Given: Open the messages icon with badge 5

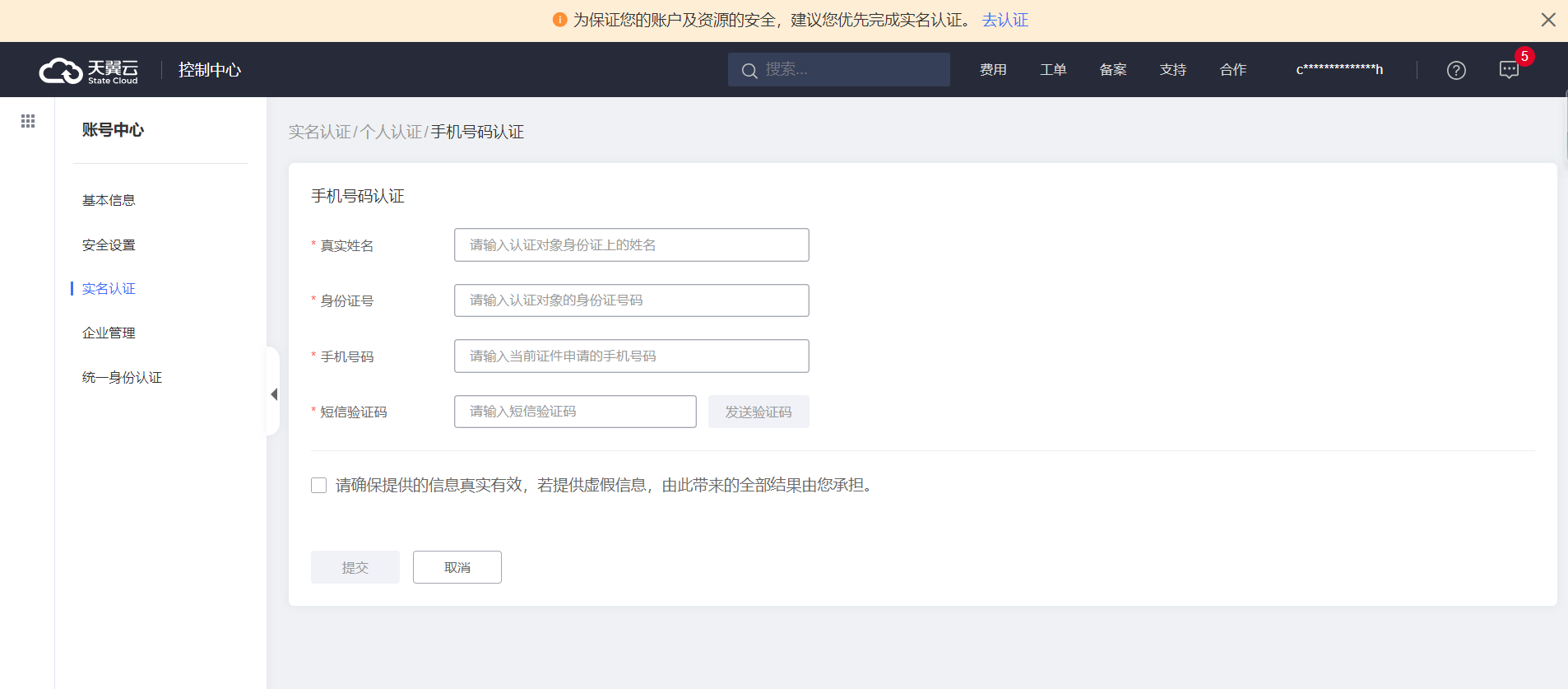Looking at the screenshot, I should 1509,70.
